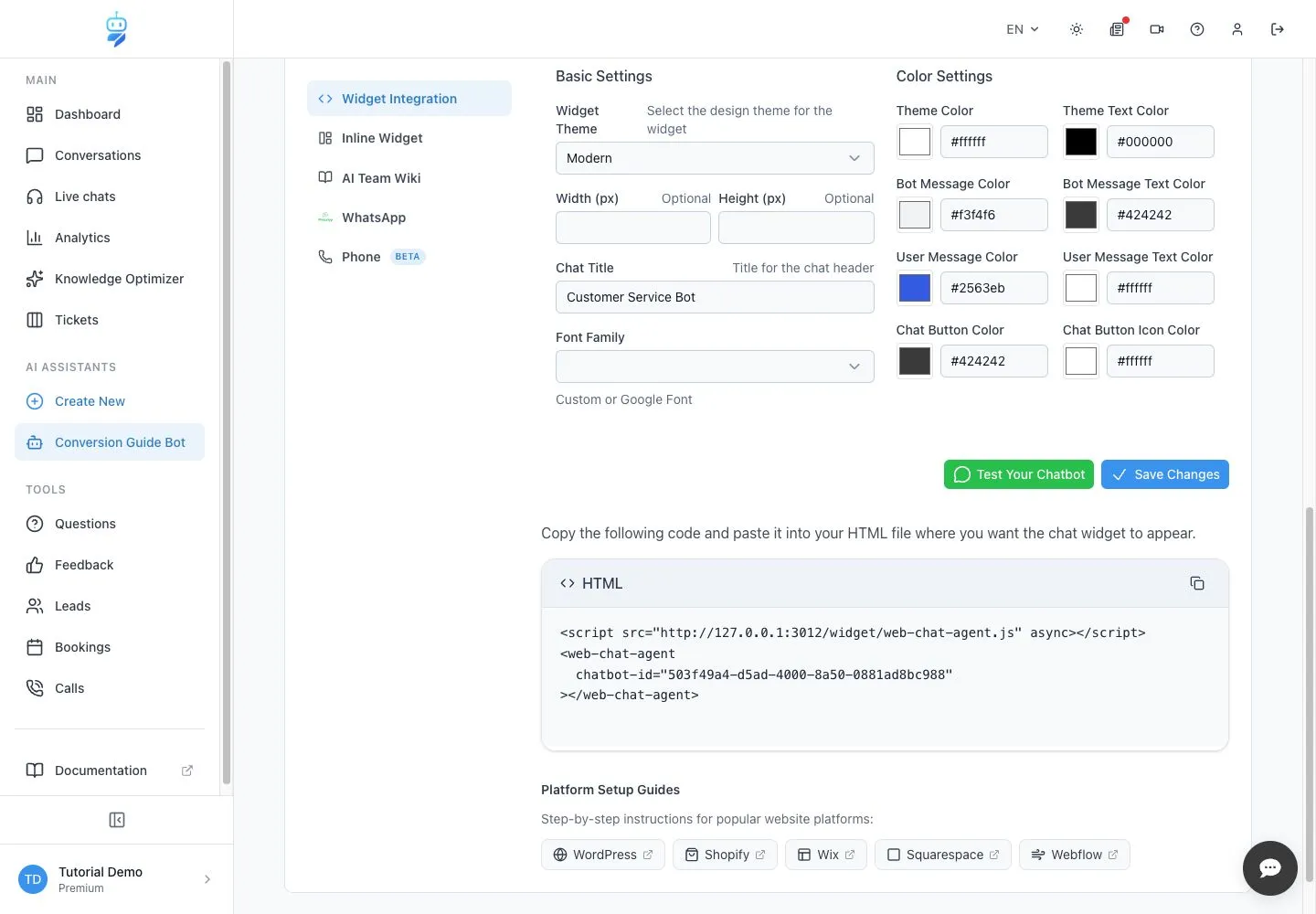
Task: Open the user profile icon
Action: (x=1237, y=29)
